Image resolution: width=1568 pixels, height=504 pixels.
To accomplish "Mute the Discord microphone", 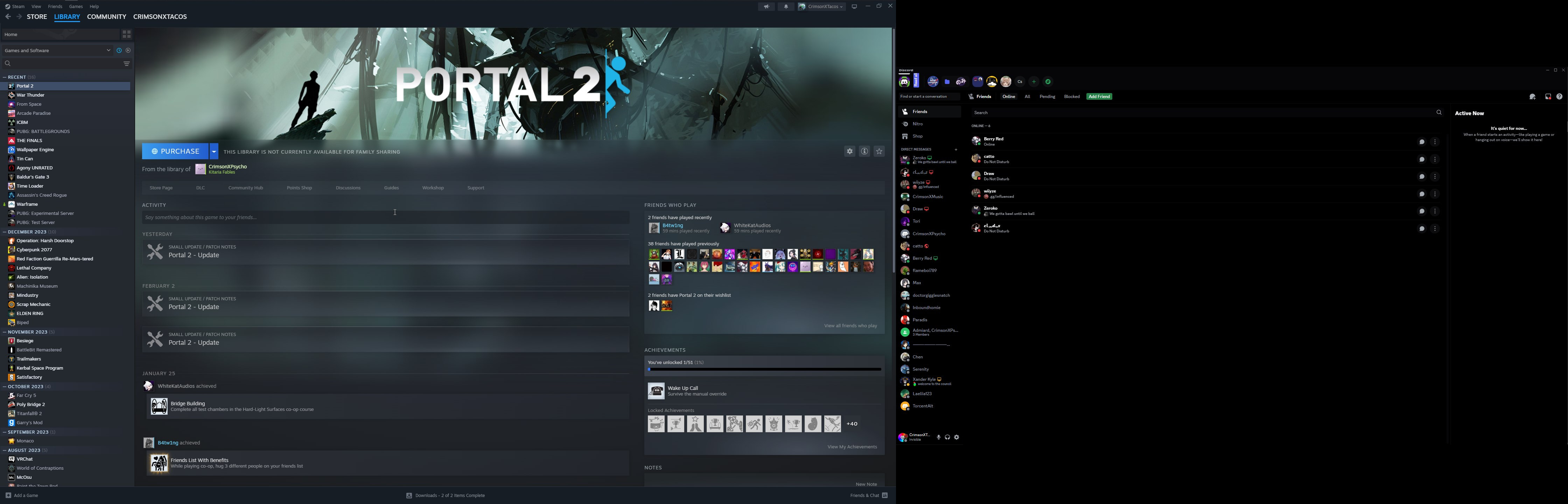I will tap(938, 437).
